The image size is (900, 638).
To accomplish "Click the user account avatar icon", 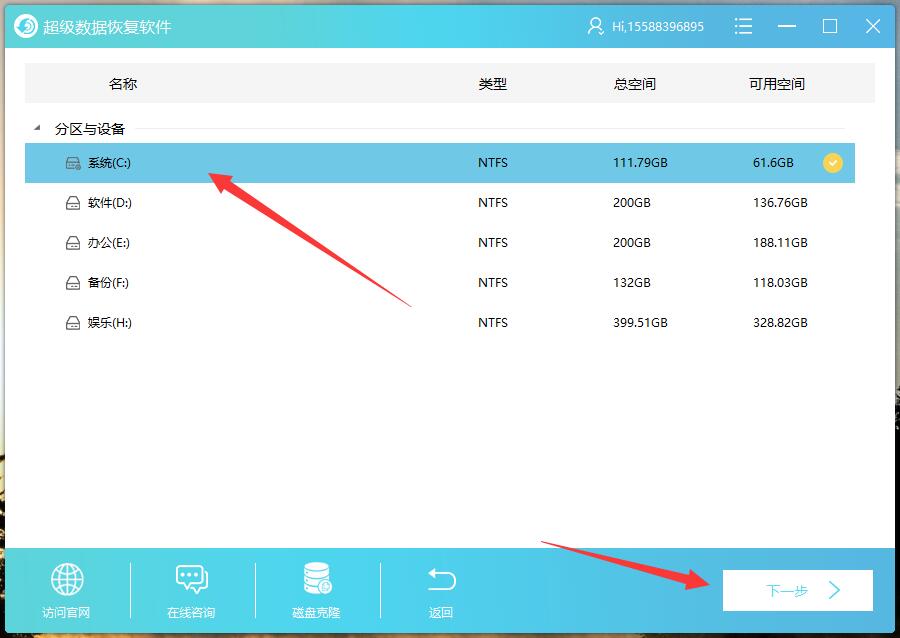I will click(x=596, y=26).
